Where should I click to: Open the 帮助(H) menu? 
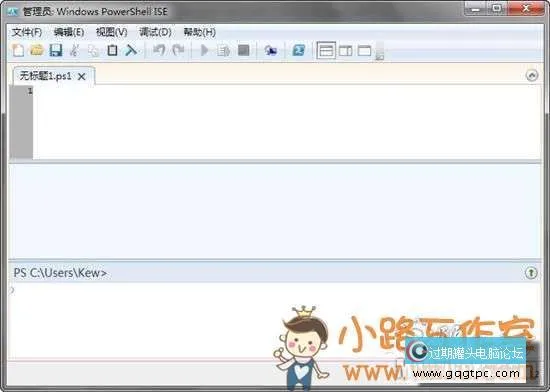coord(199,33)
